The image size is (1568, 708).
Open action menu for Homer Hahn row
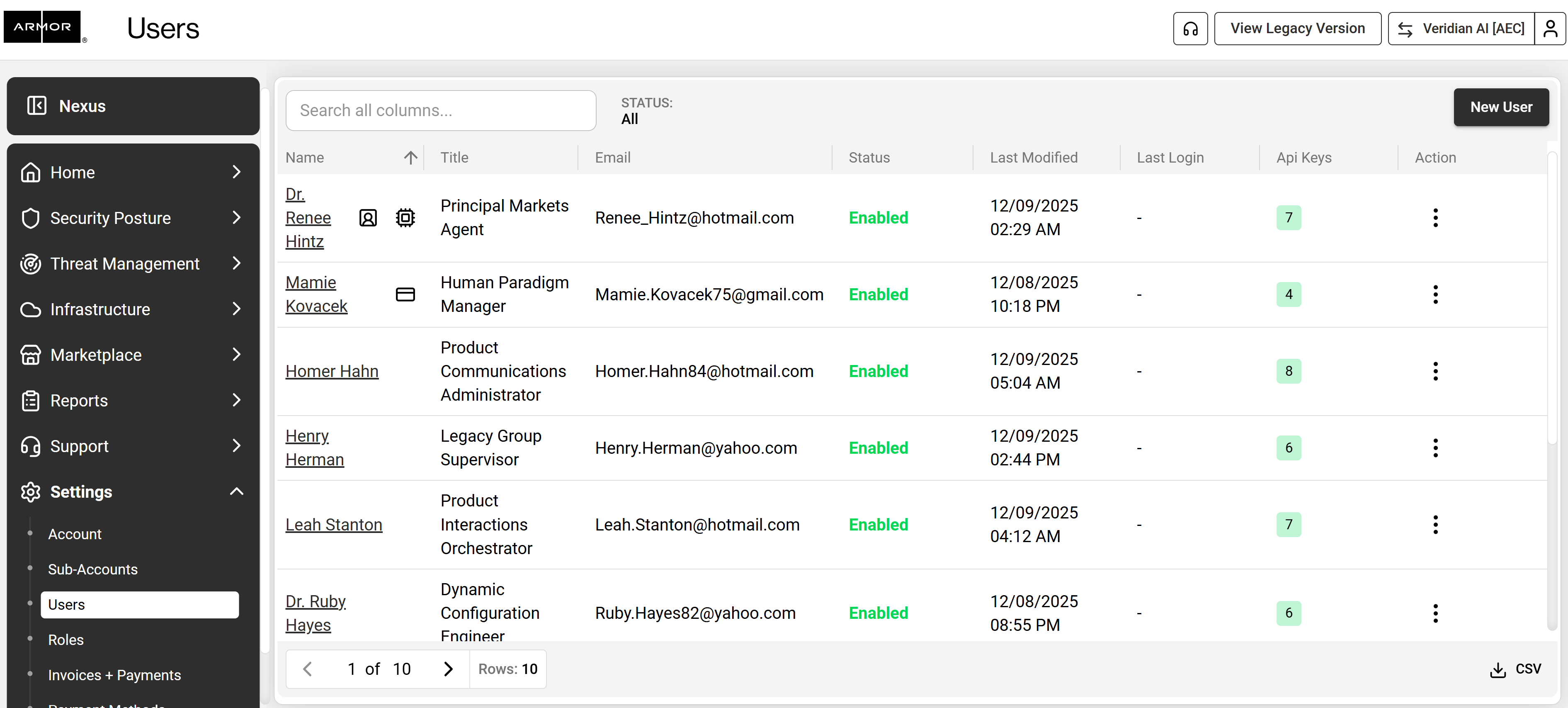tap(1435, 371)
